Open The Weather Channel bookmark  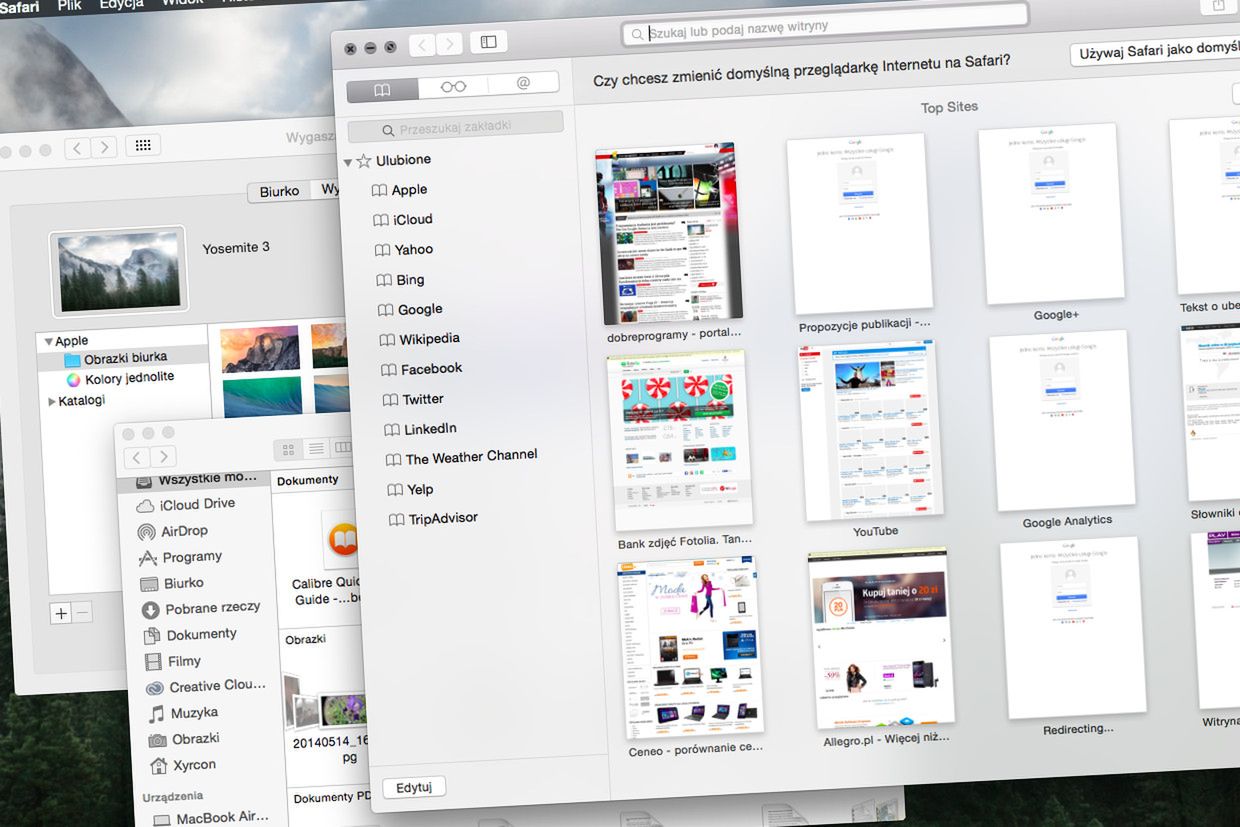[x=462, y=457]
